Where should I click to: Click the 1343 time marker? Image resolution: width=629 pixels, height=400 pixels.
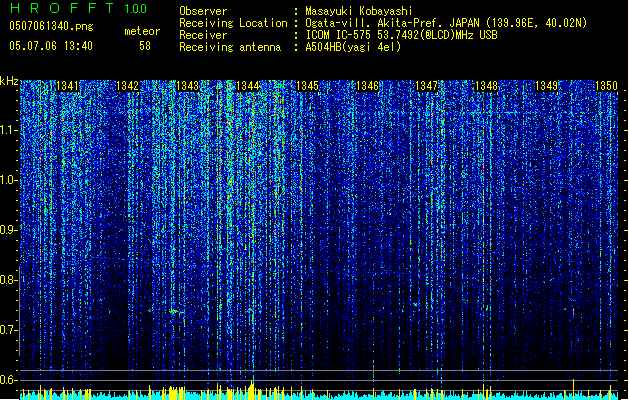tap(187, 85)
